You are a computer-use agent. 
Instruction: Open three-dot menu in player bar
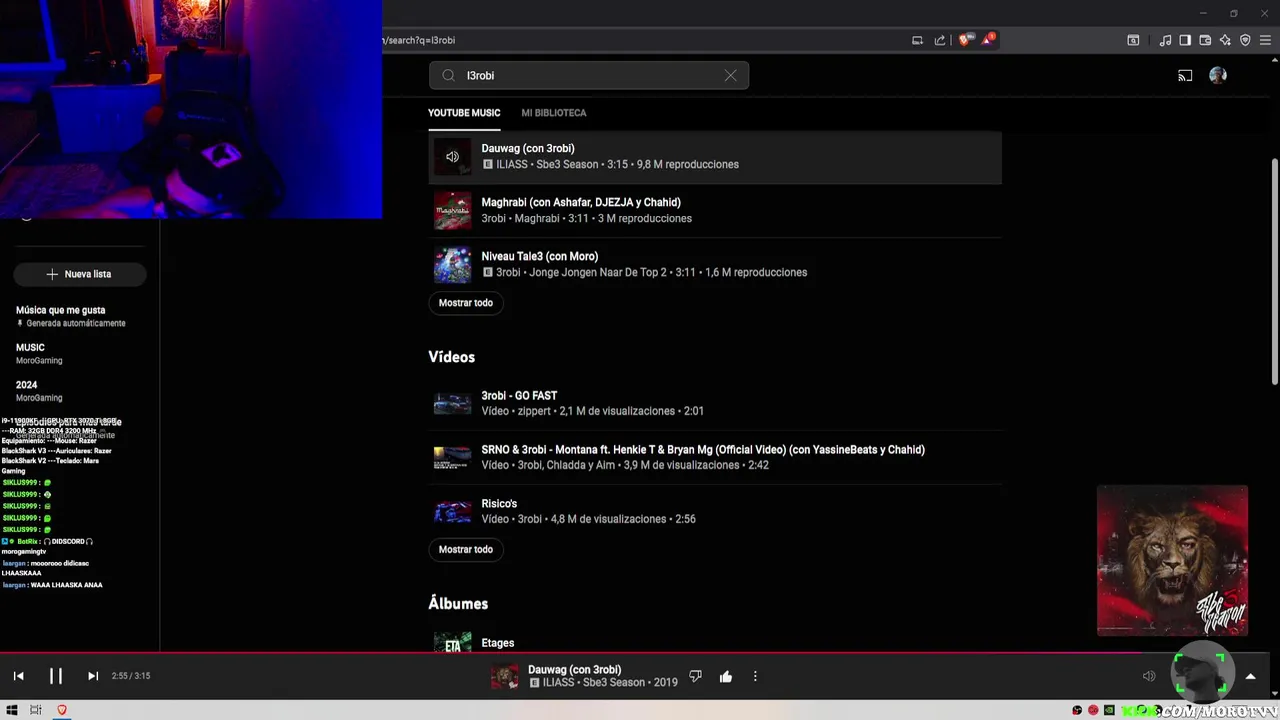click(x=755, y=676)
